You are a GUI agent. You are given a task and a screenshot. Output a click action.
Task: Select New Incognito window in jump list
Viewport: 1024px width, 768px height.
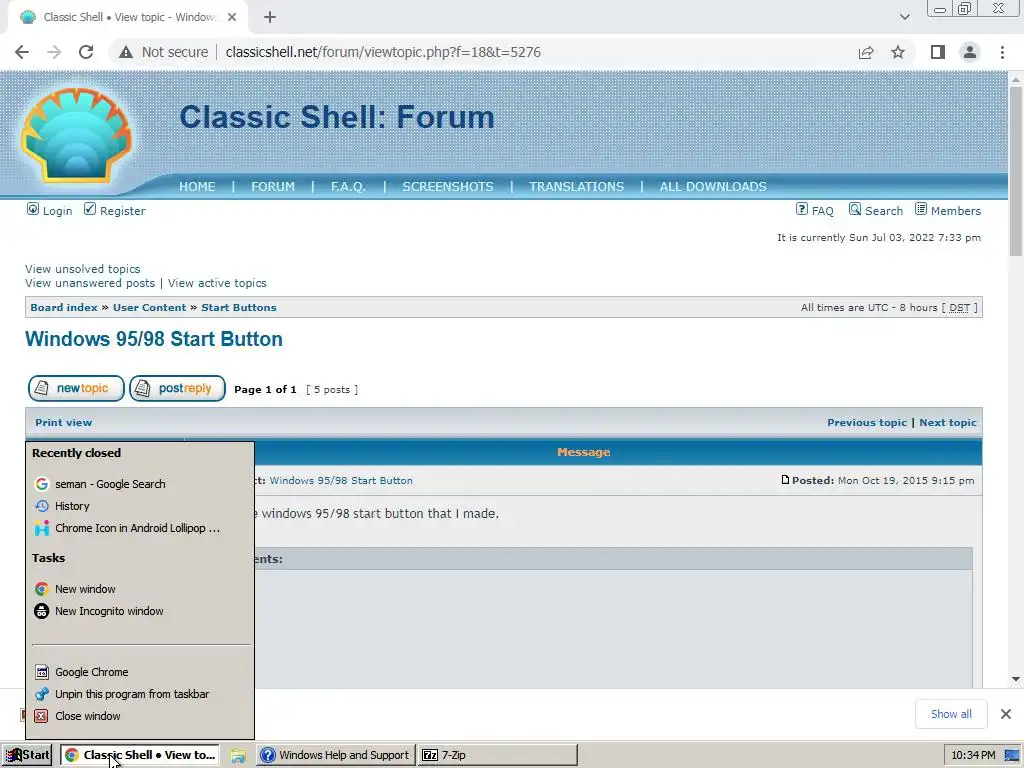[140, 611]
